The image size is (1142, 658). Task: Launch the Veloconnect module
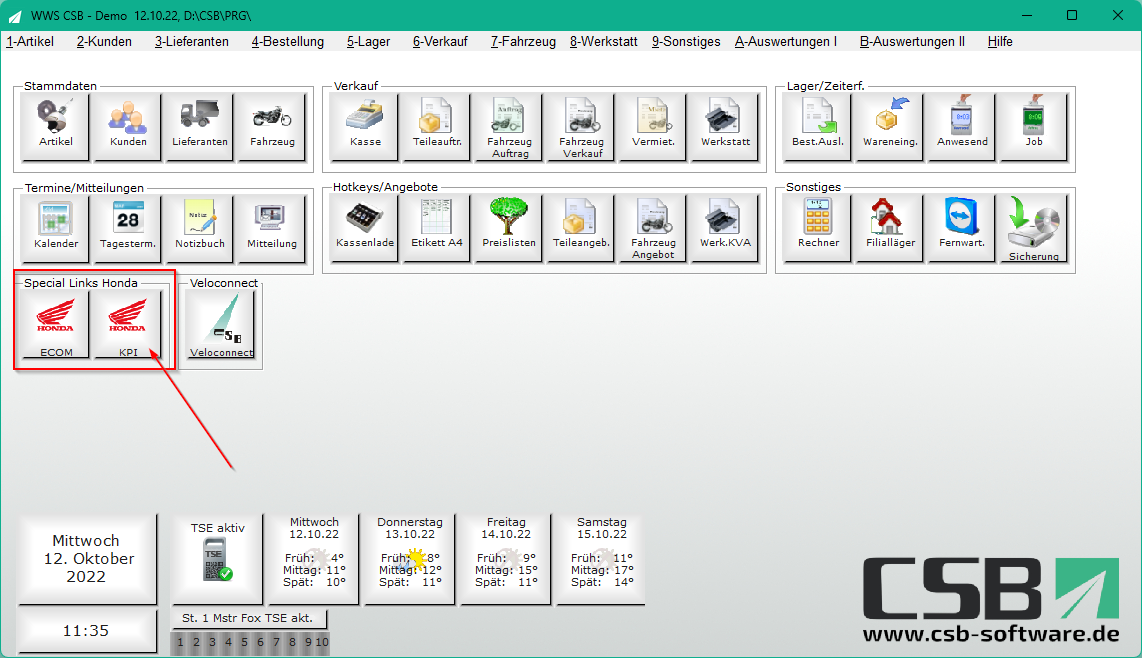click(222, 325)
